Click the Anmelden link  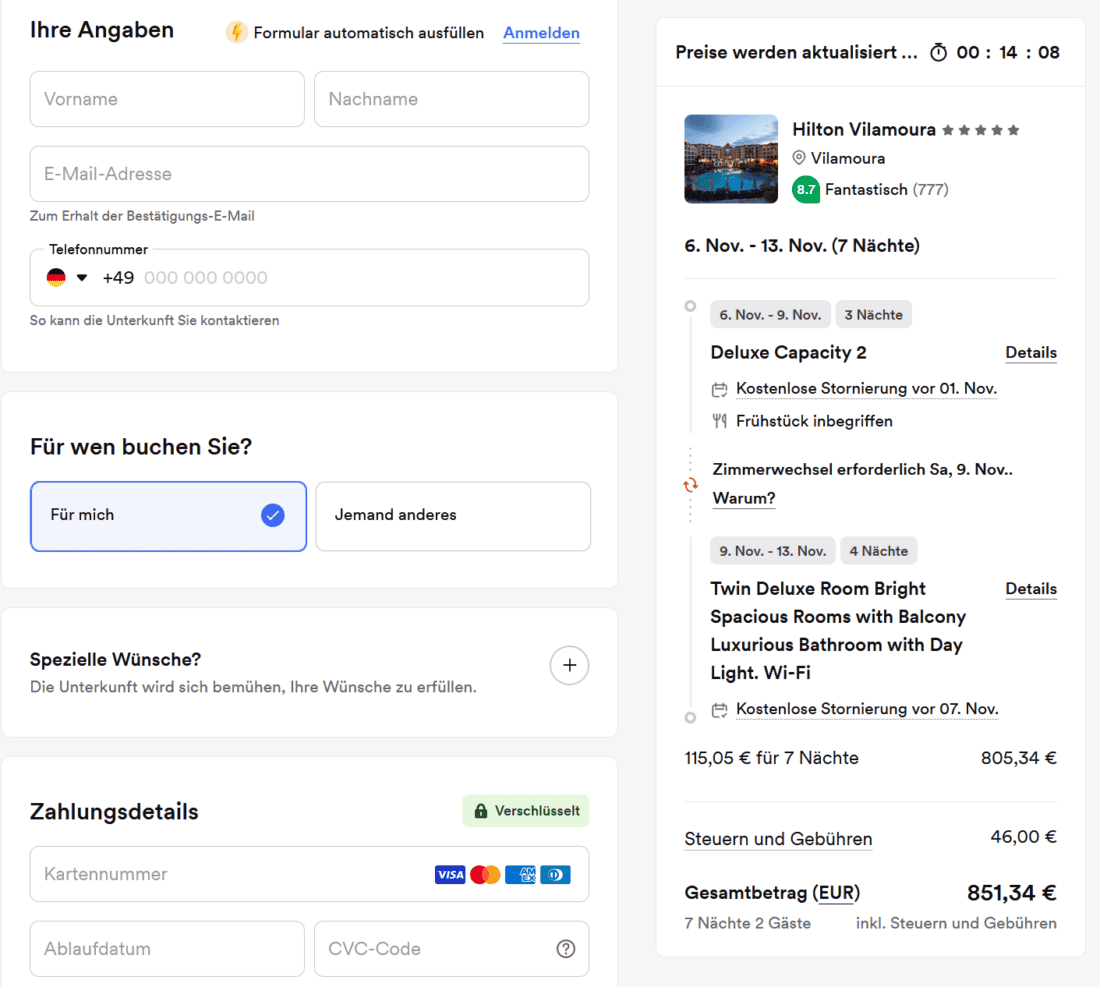541,33
